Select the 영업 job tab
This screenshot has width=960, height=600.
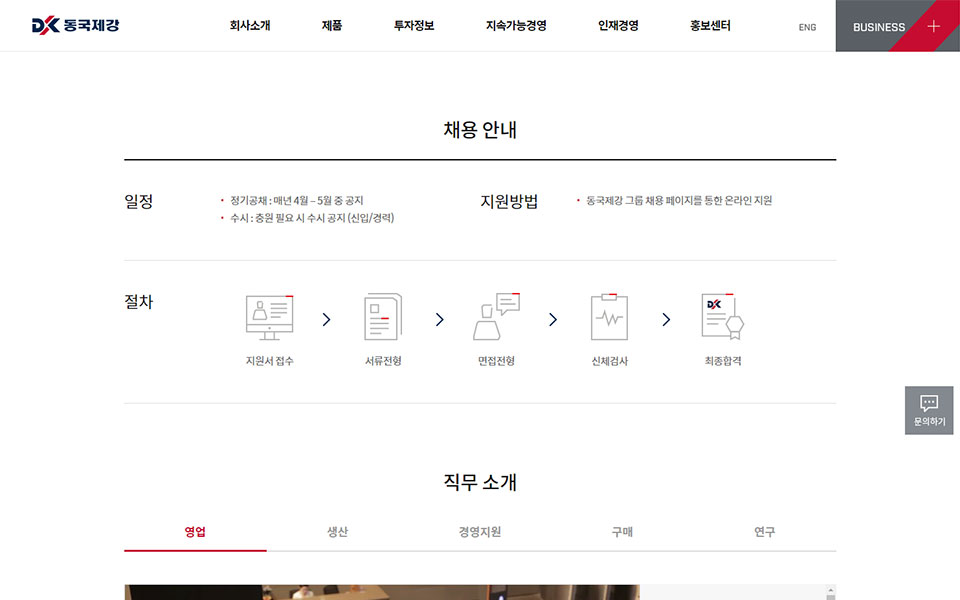coord(195,532)
